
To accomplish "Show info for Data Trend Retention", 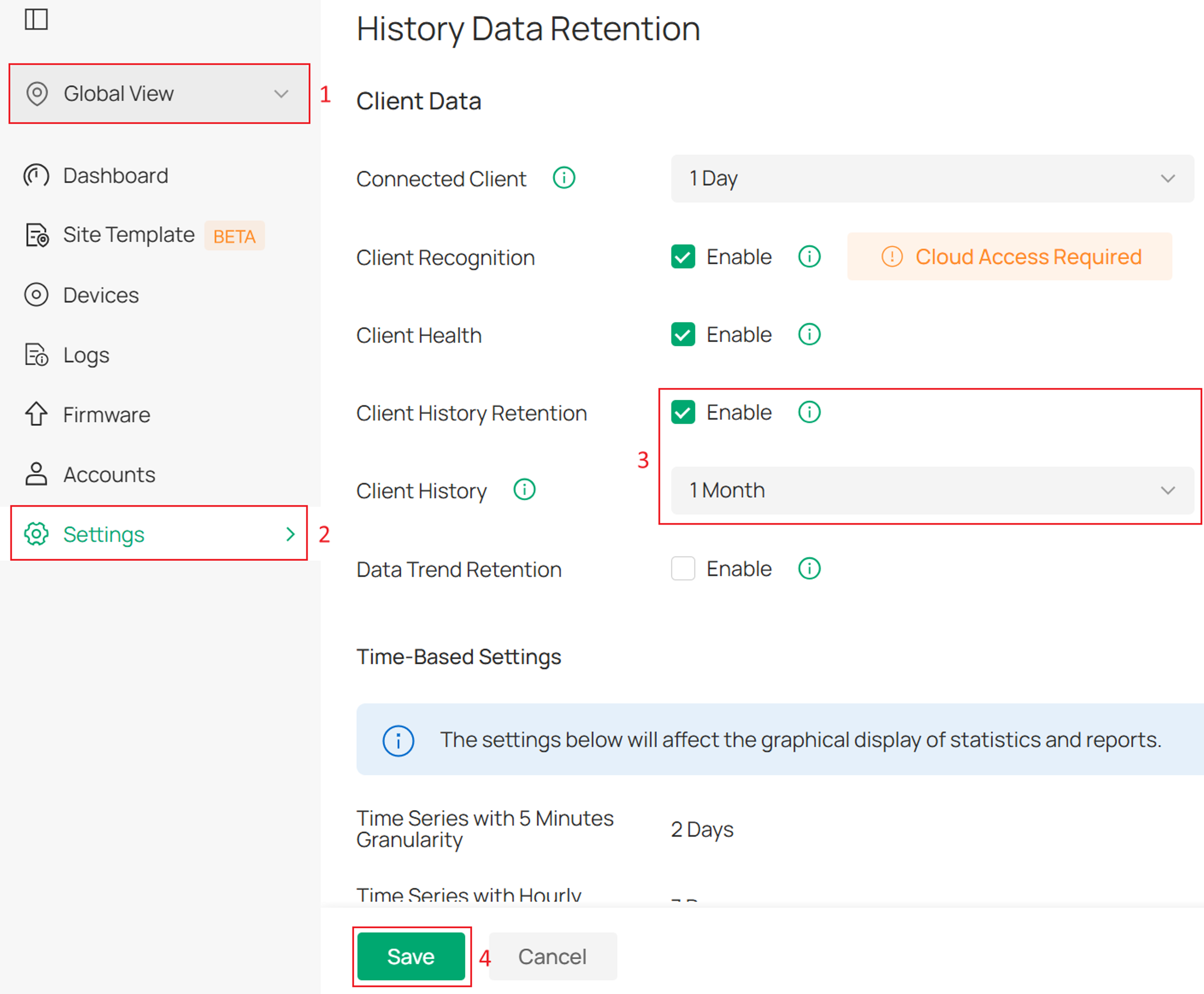I will [x=809, y=568].
